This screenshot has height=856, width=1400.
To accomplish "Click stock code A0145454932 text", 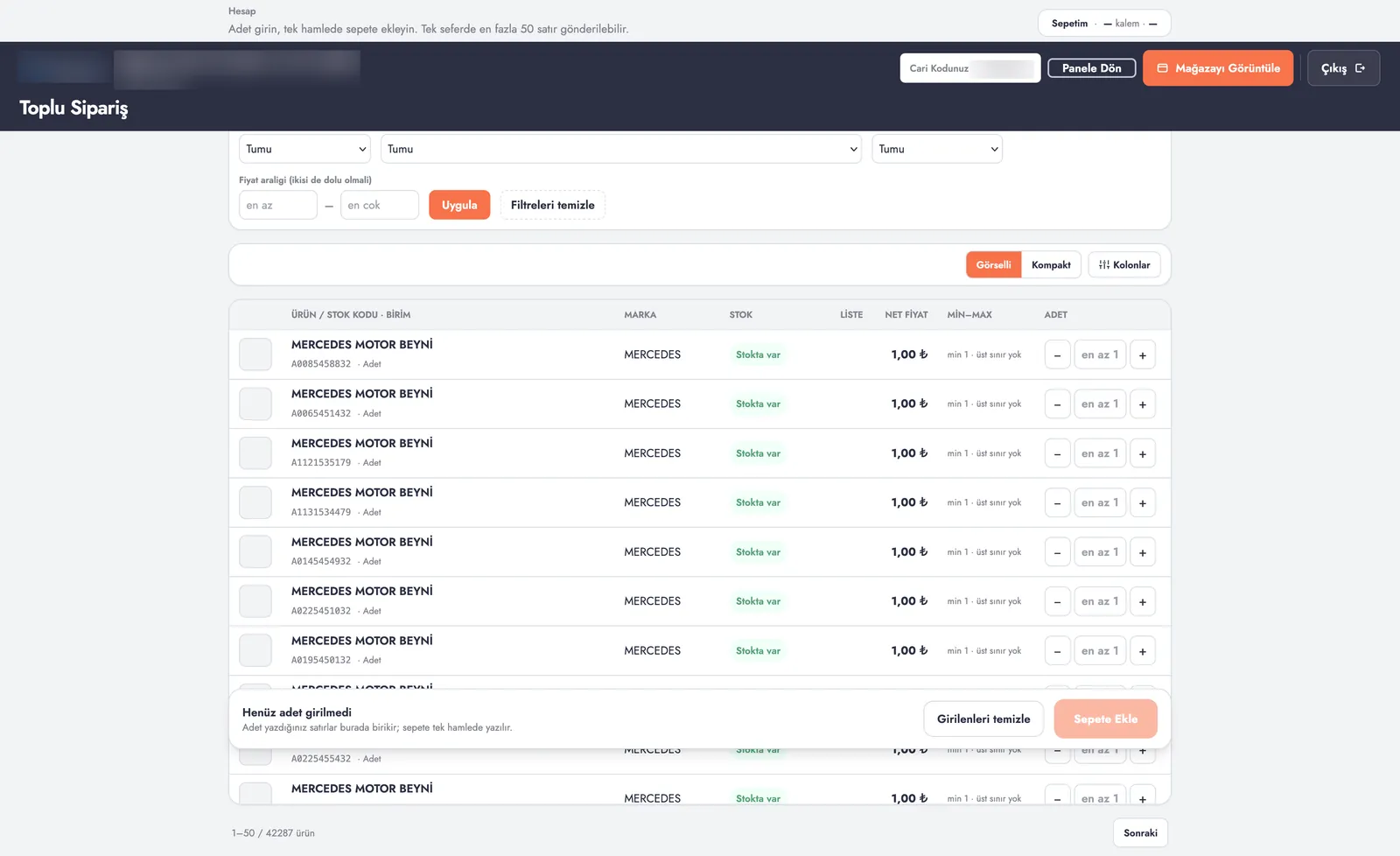I will point(321,562).
